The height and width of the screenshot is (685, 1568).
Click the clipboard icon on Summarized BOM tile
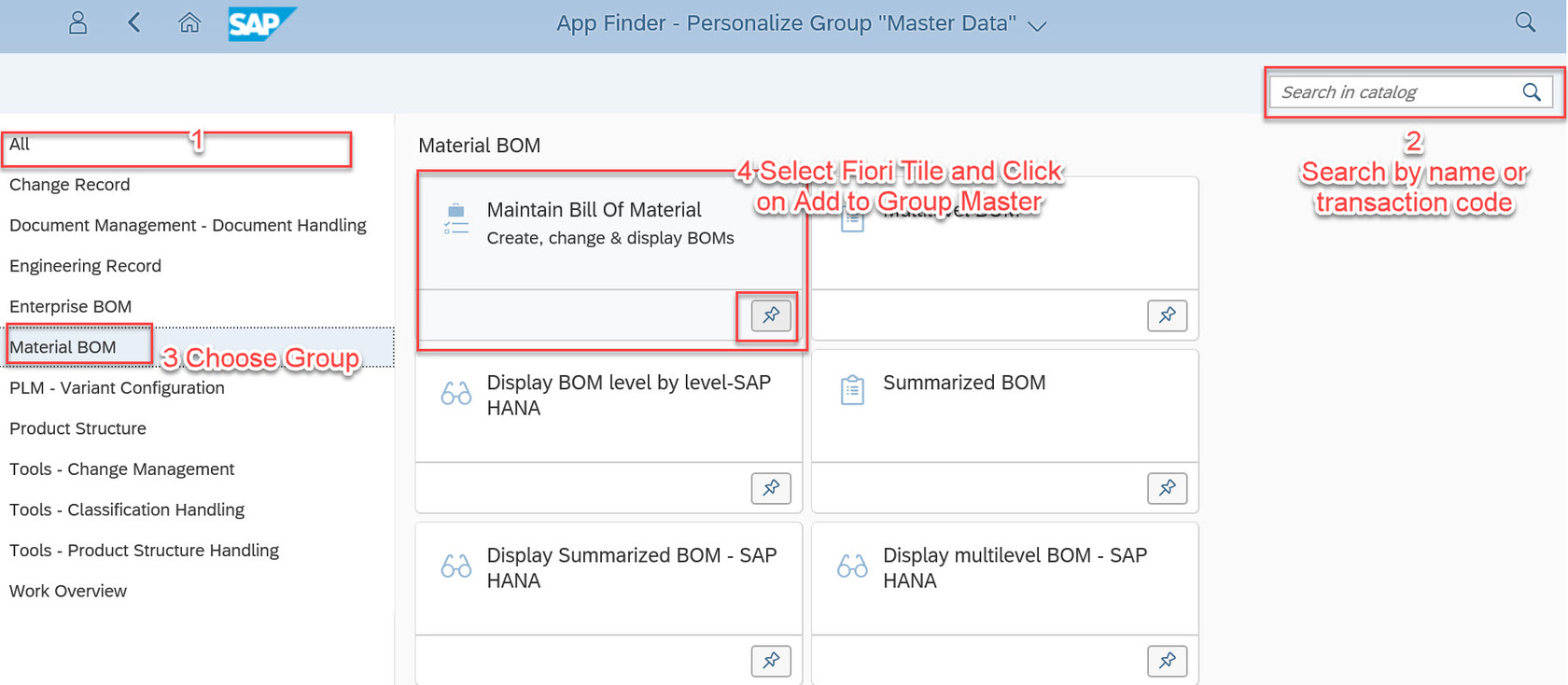(x=852, y=390)
